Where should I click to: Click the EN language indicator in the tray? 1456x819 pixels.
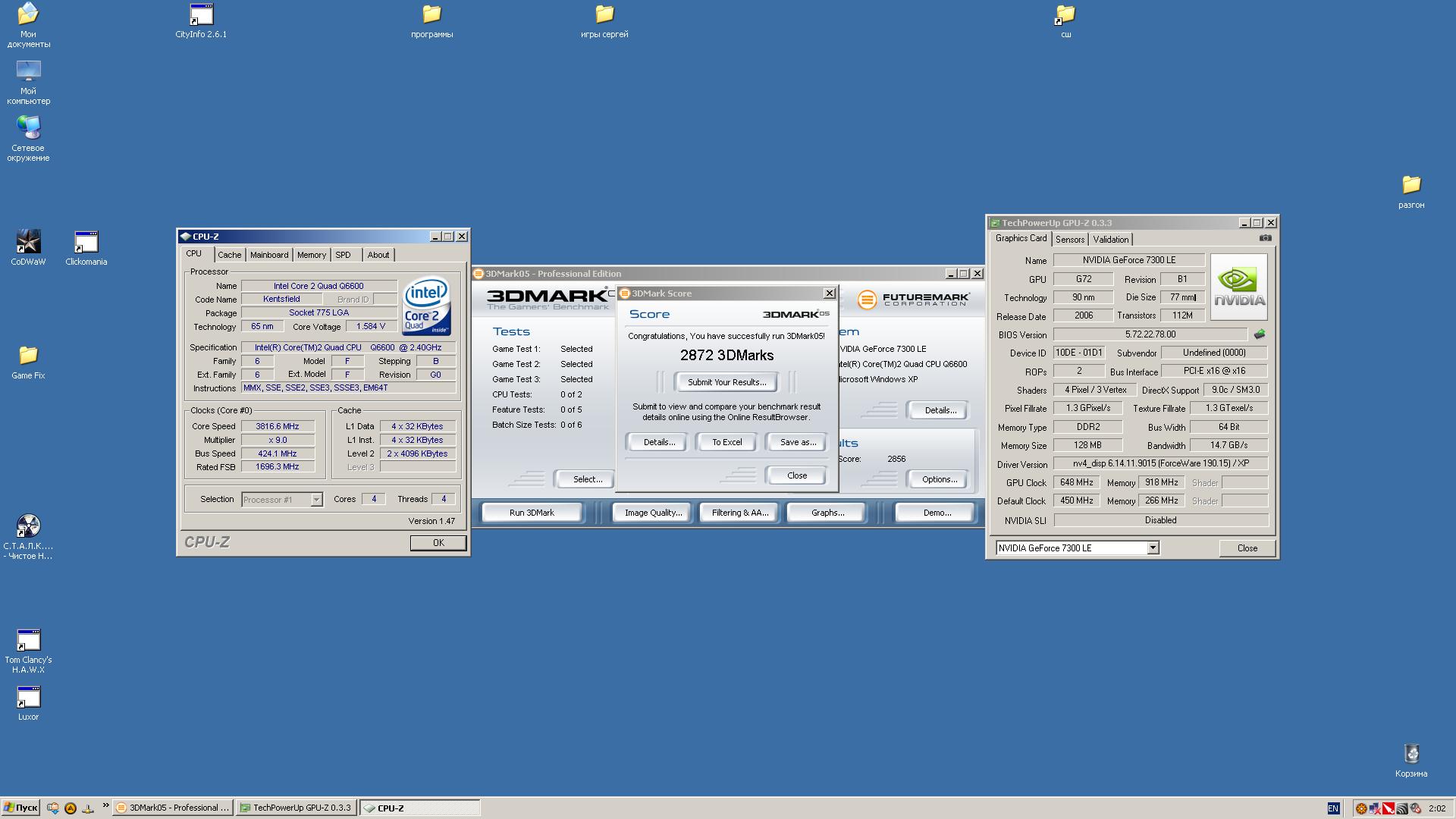click(x=1333, y=808)
